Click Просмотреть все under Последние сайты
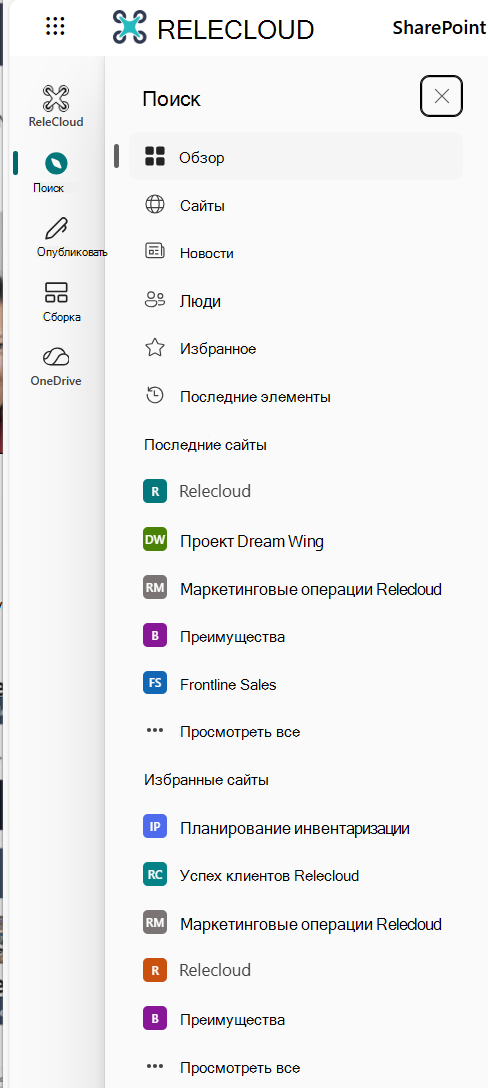Image resolution: width=488 pixels, height=1088 pixels. pos(240,731)
